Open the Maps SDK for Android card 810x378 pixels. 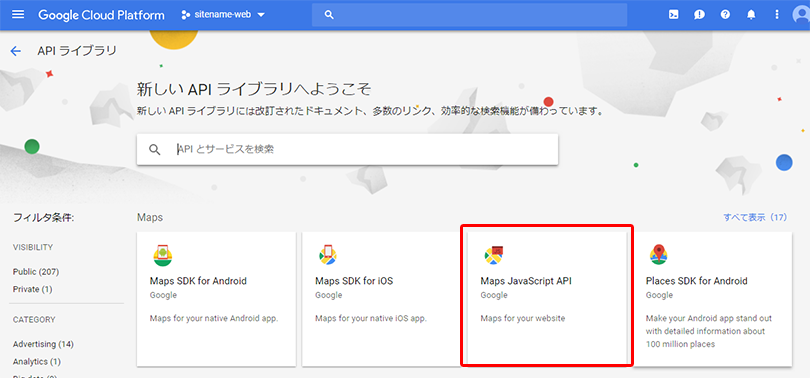216,299
